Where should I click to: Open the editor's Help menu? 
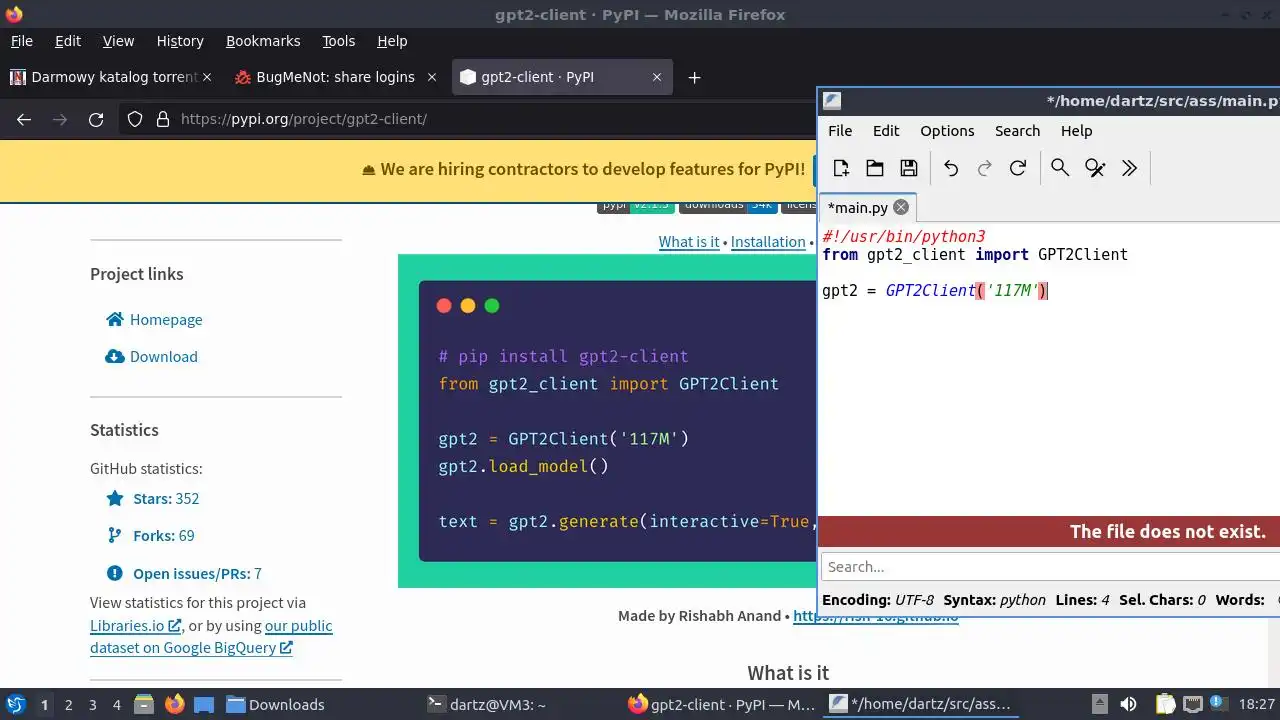1076,131
